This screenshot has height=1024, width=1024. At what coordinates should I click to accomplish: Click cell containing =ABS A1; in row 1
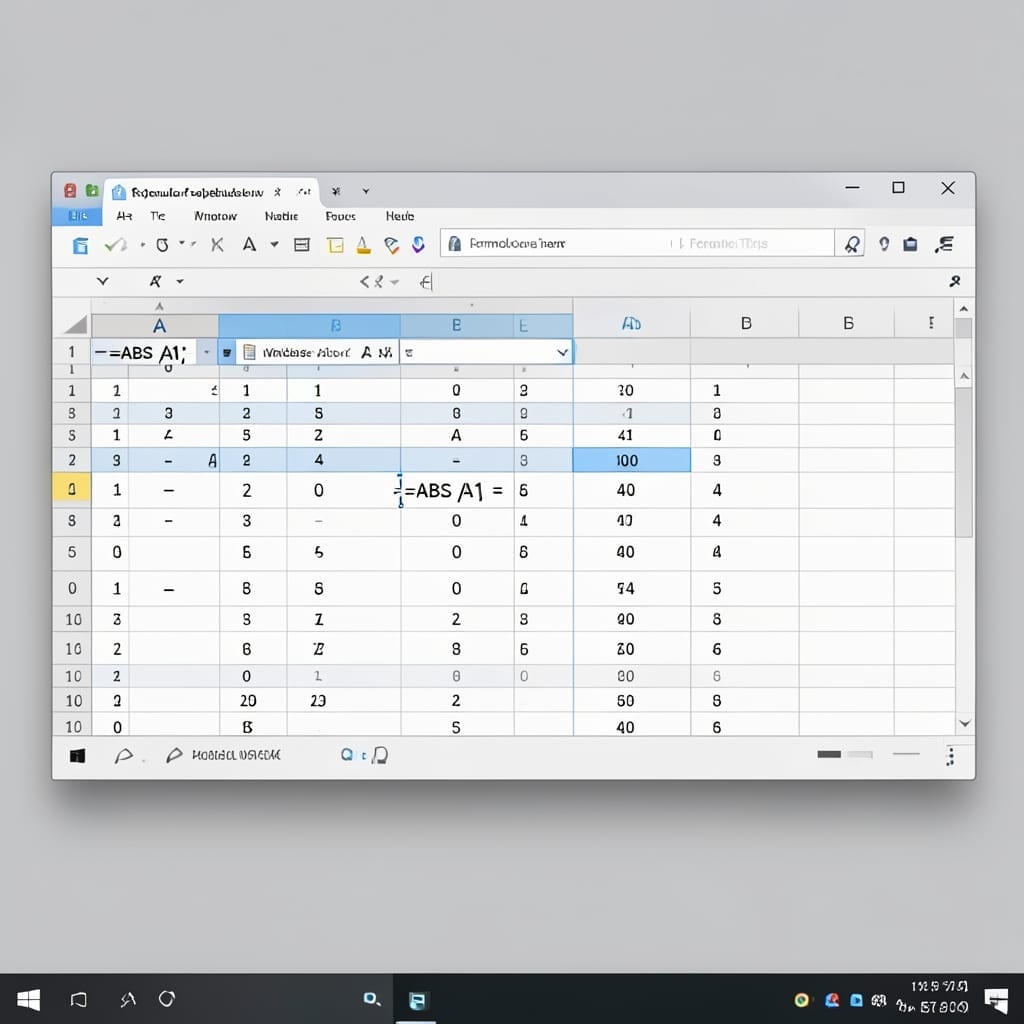(x=144, y=353)
